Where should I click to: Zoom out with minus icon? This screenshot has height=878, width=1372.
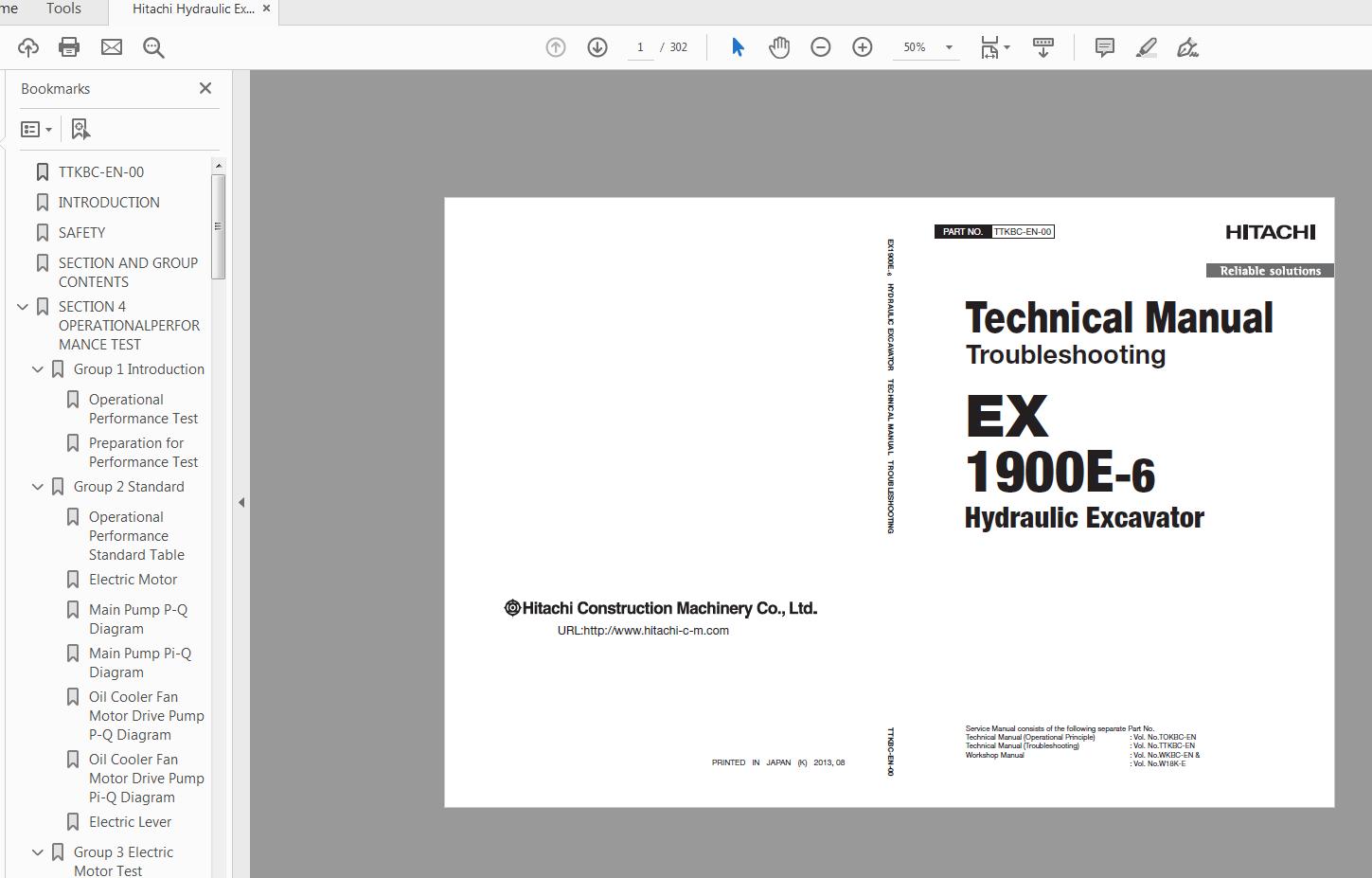[x=821, y=47]
